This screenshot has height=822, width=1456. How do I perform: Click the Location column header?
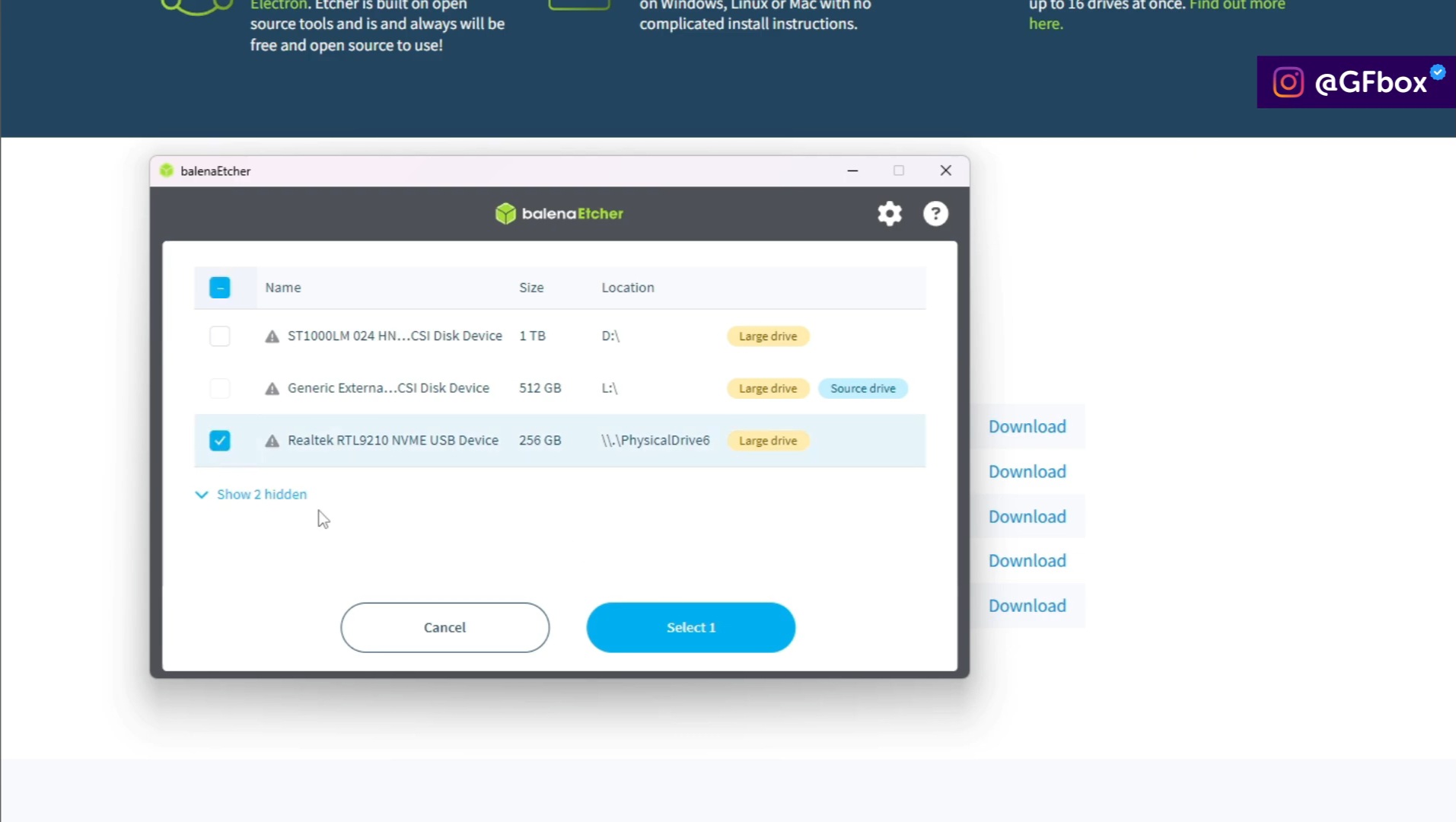[x=627, y=288]
